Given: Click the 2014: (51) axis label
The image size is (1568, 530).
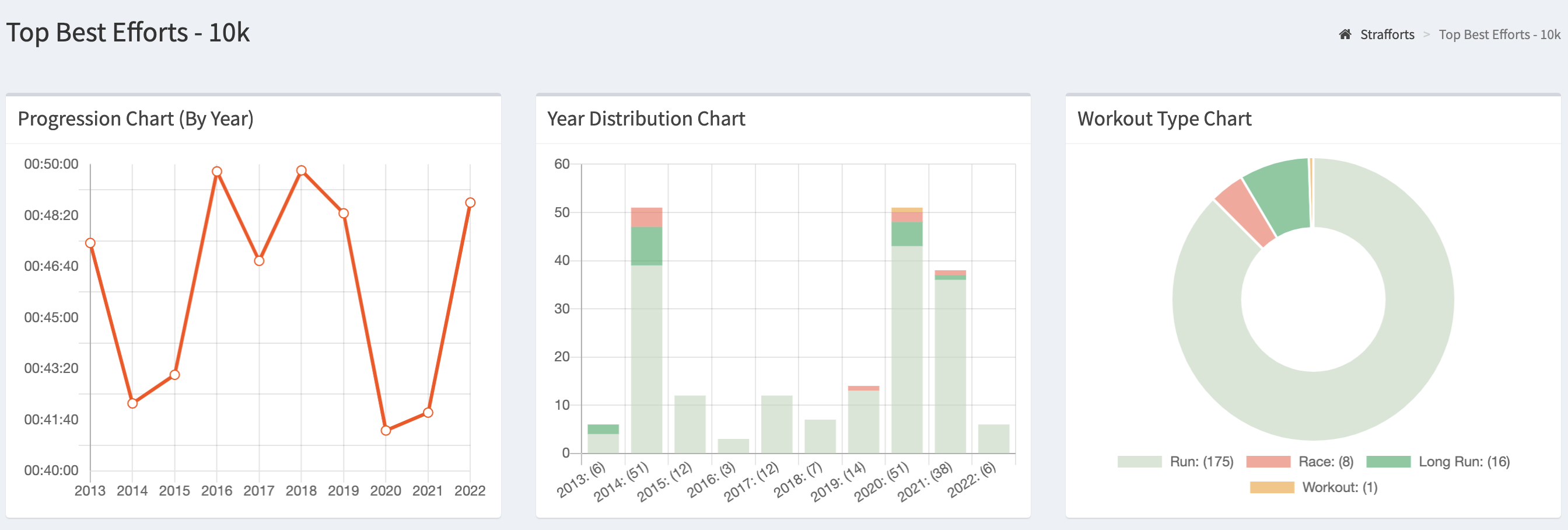Looking at the screenshot, I should click(622, 482).
